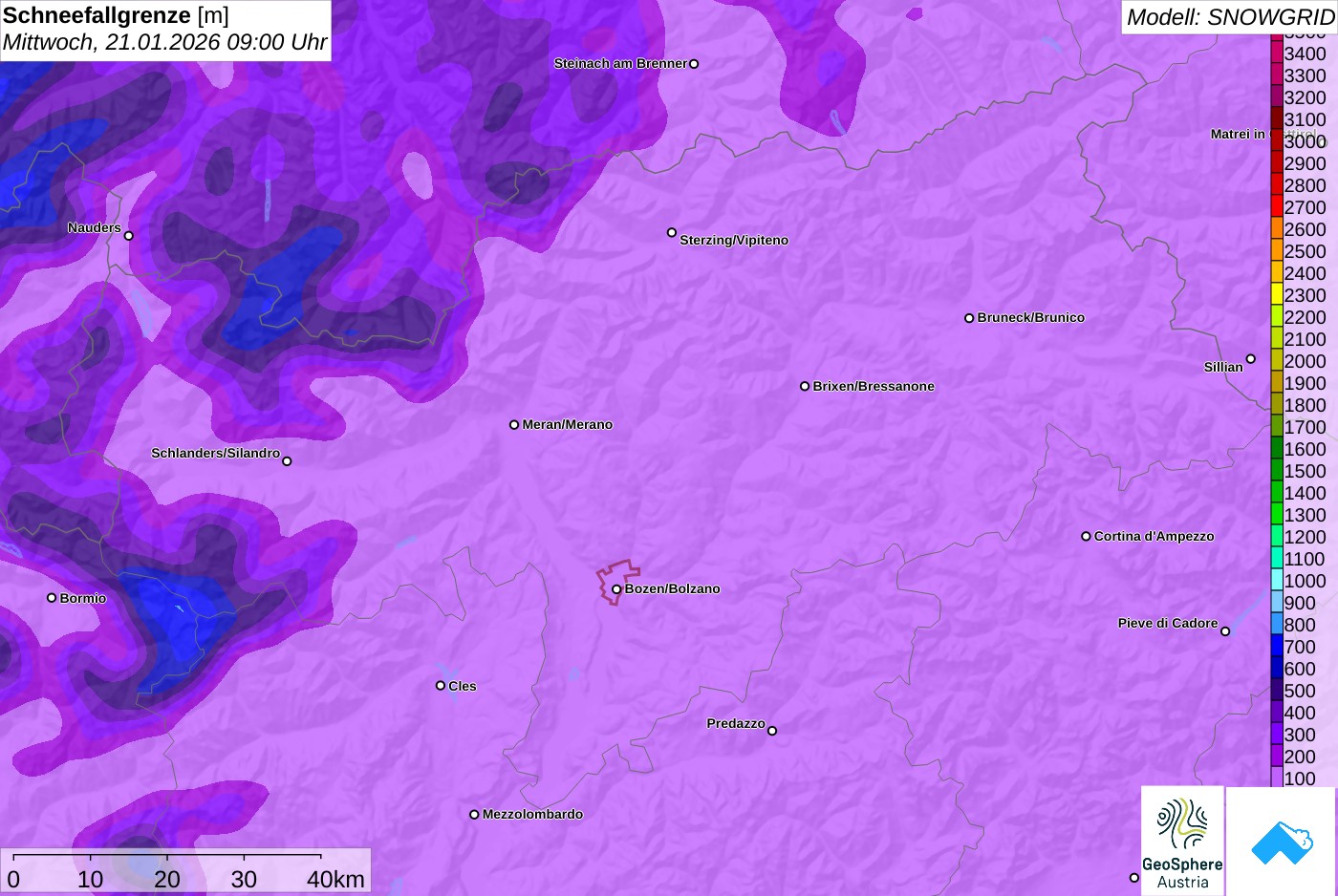Click the "40km" scale bar label
This screenshot has width=1338, height=896.
click(335, 879)
